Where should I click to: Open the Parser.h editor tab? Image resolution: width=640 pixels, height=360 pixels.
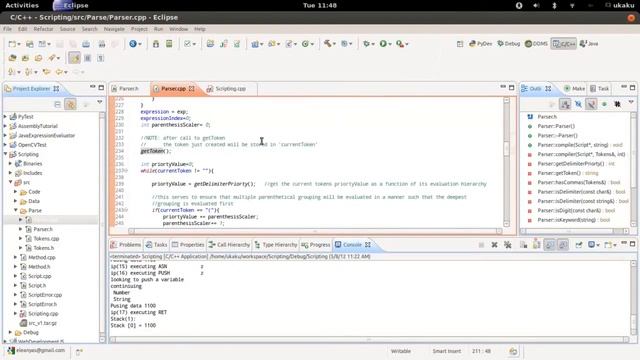coord(126,89)
